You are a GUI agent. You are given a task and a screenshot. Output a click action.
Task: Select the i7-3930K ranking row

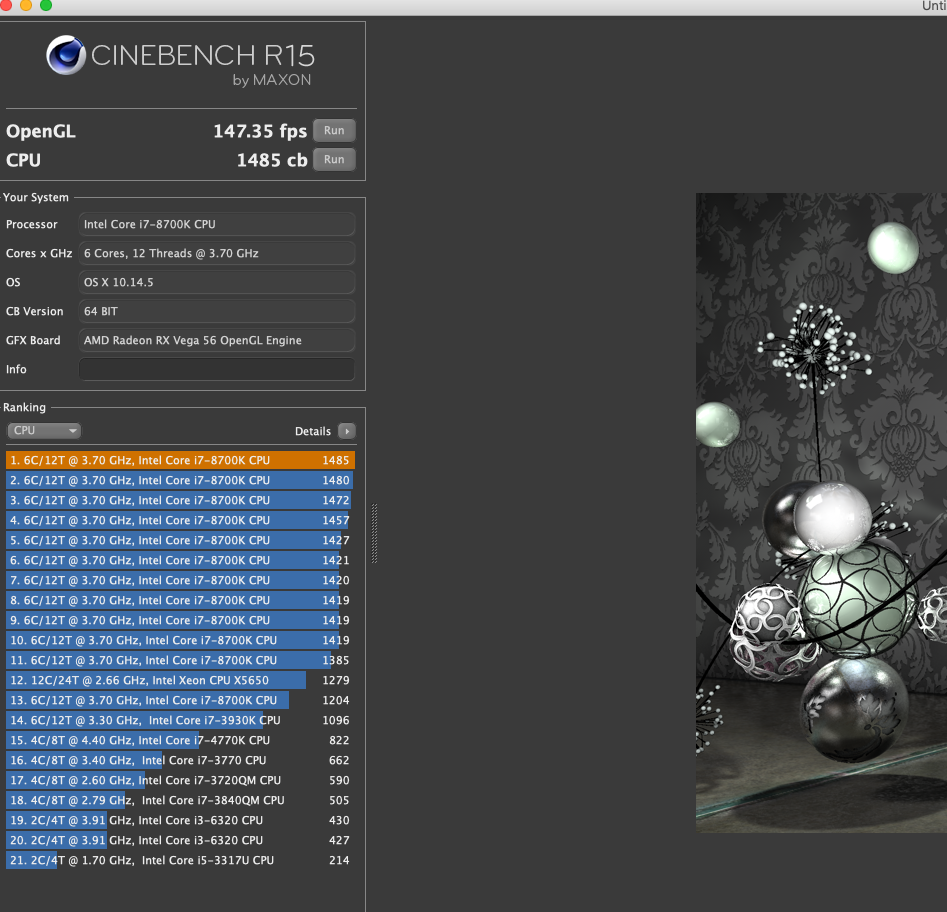(x=180, y=720)
